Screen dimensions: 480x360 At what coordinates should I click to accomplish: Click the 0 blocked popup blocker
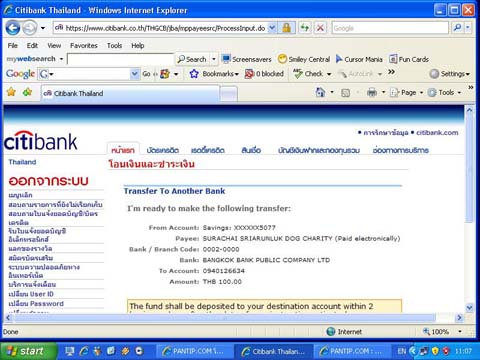pyautogui.click(x=264, y=74)
